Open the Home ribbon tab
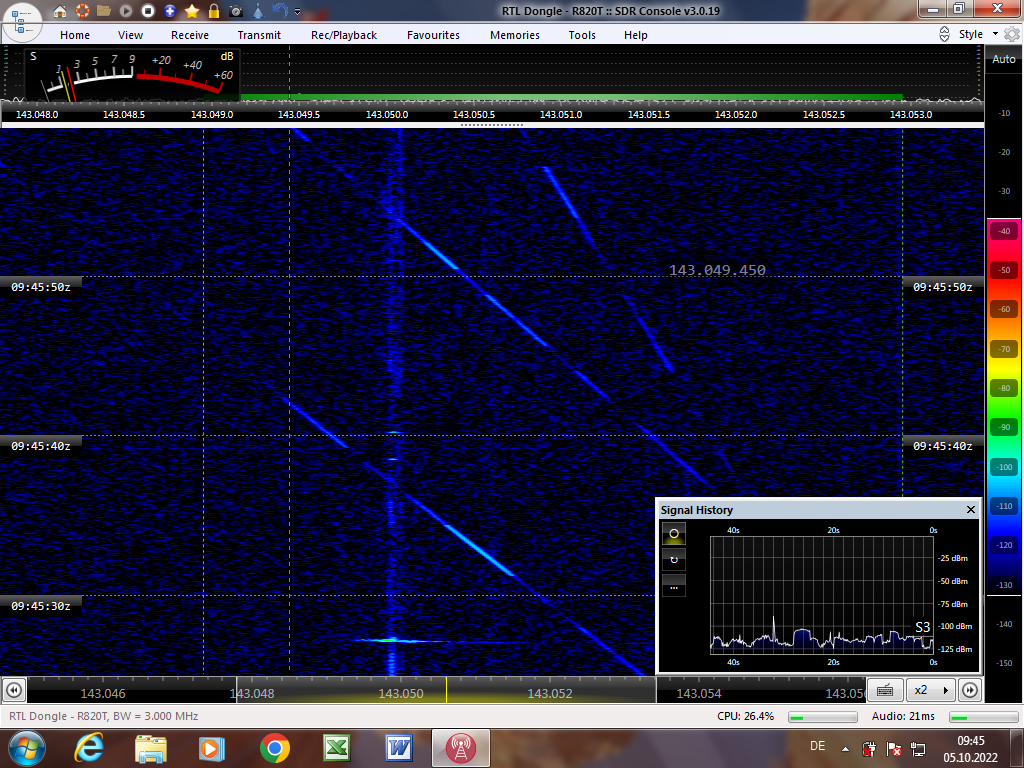Screen dimensions: 1024x768 75,35
